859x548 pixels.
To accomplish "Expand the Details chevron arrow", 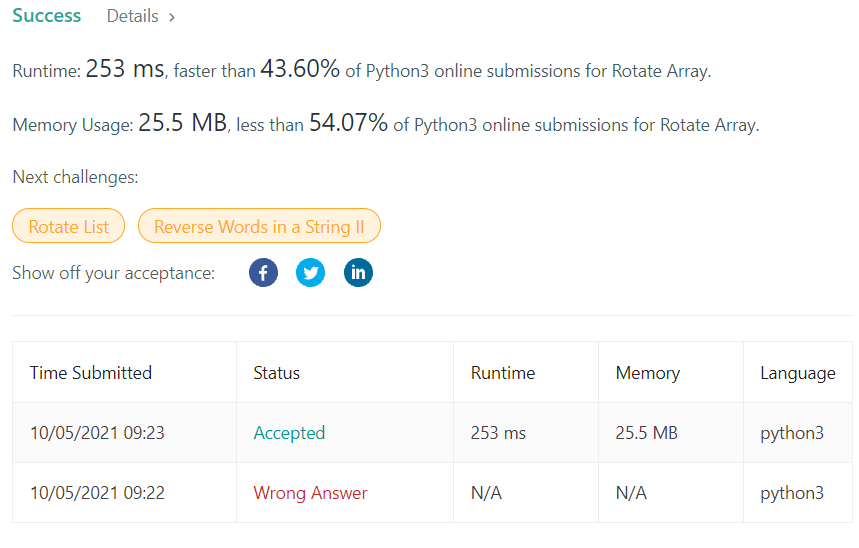I will tap(172, 18).
